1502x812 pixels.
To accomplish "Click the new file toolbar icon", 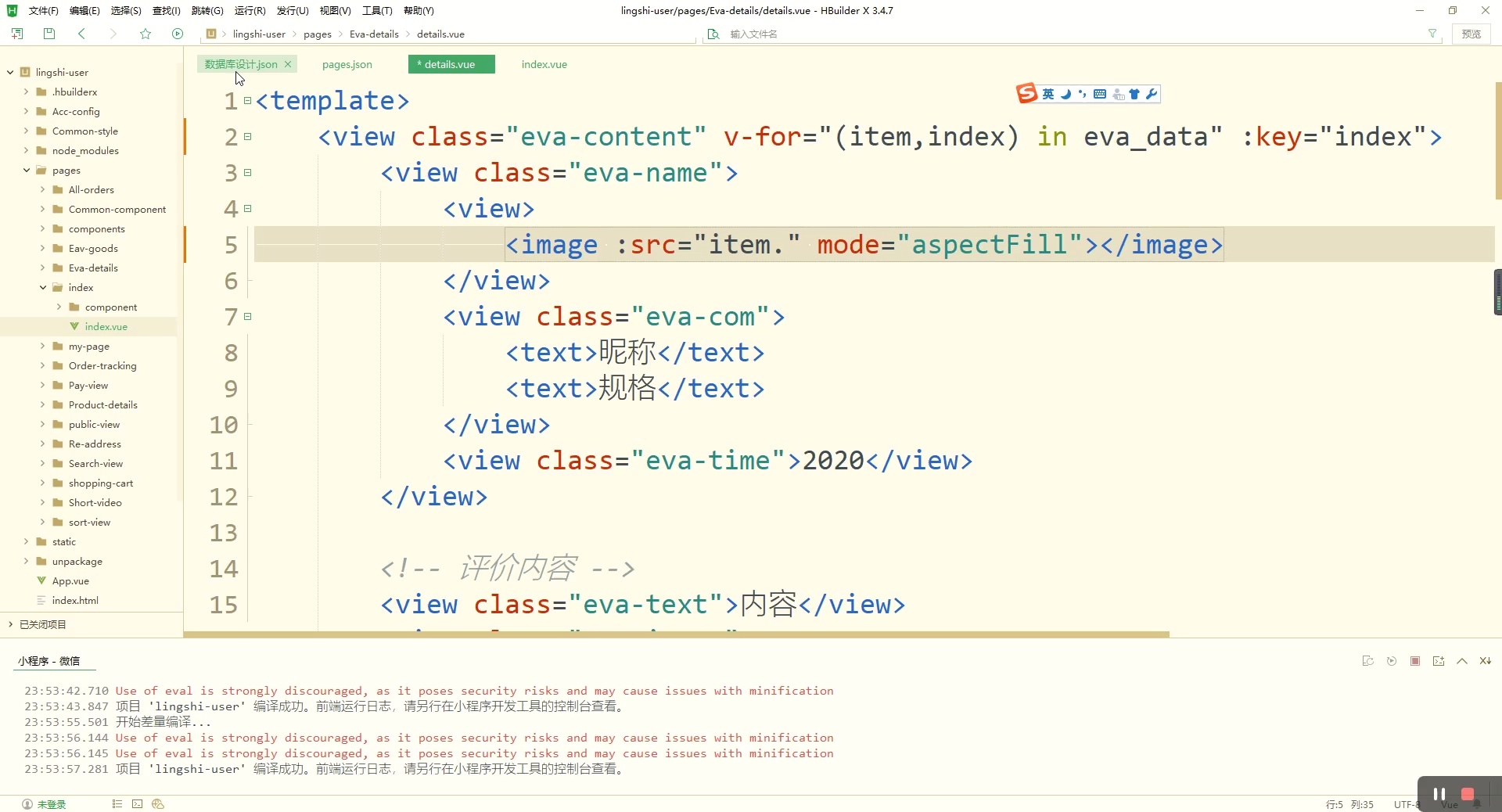I will [x=17, y=34].
